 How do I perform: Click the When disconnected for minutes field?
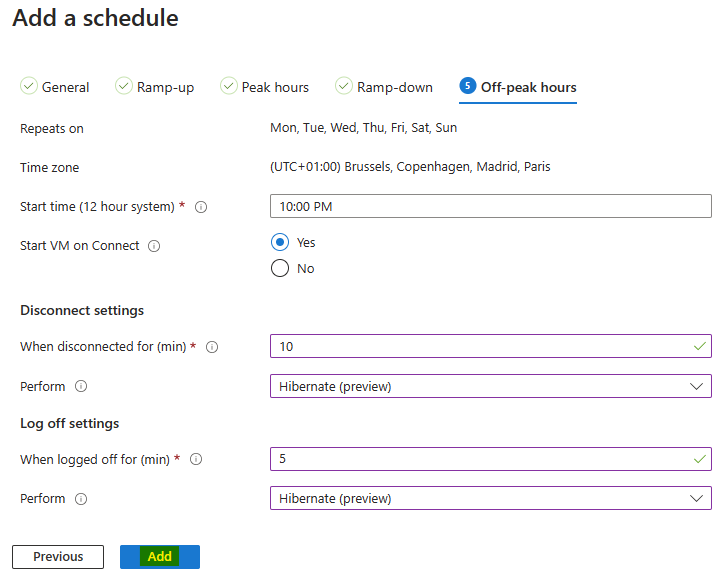(491, 346)
